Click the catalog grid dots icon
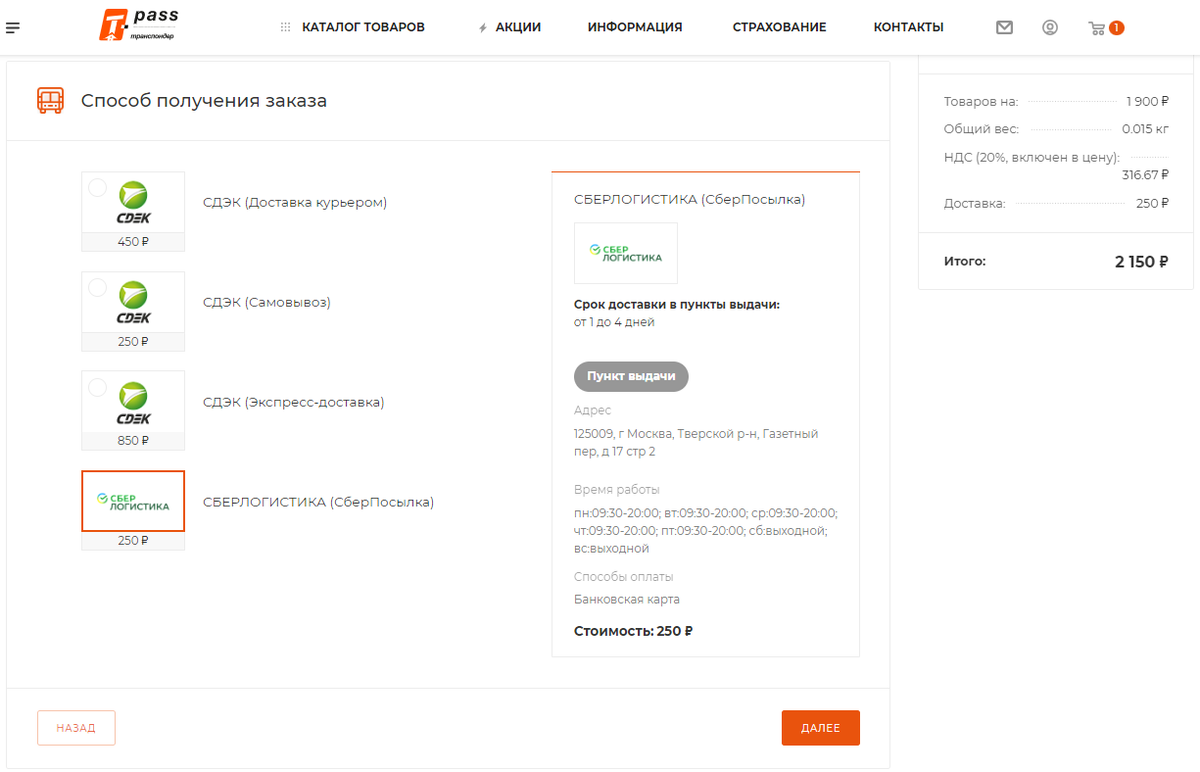1200x772 pixels. point(286,28)
